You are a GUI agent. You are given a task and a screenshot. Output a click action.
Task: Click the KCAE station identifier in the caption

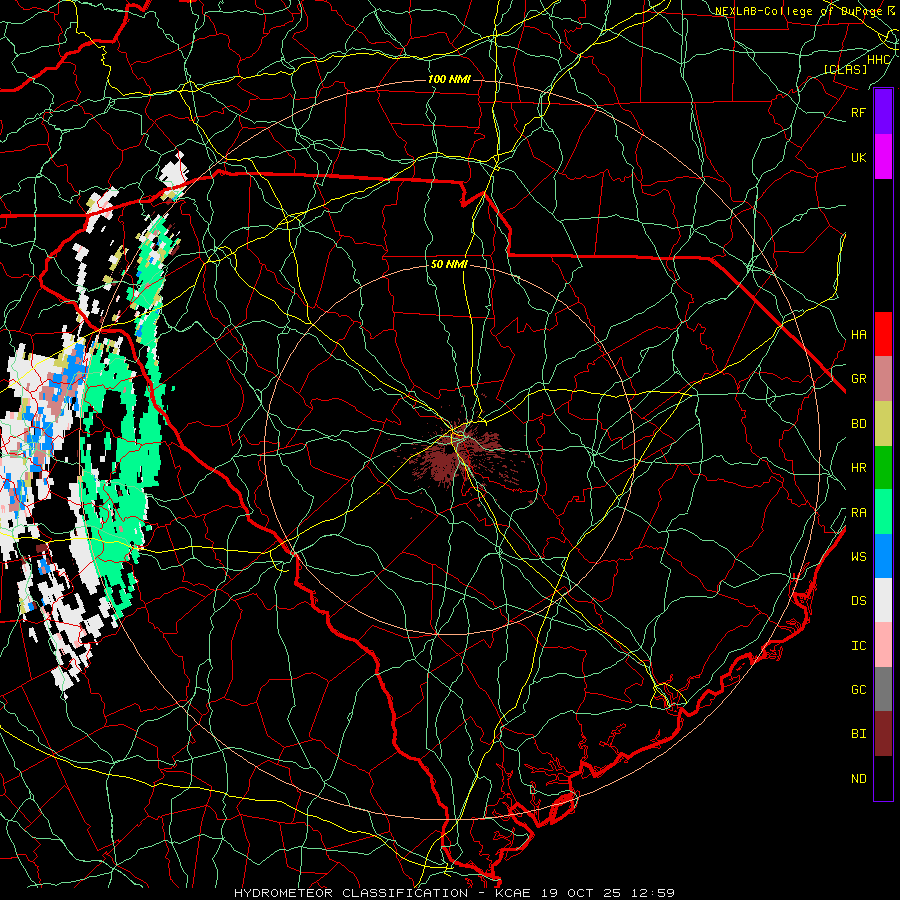click(514, 893)
